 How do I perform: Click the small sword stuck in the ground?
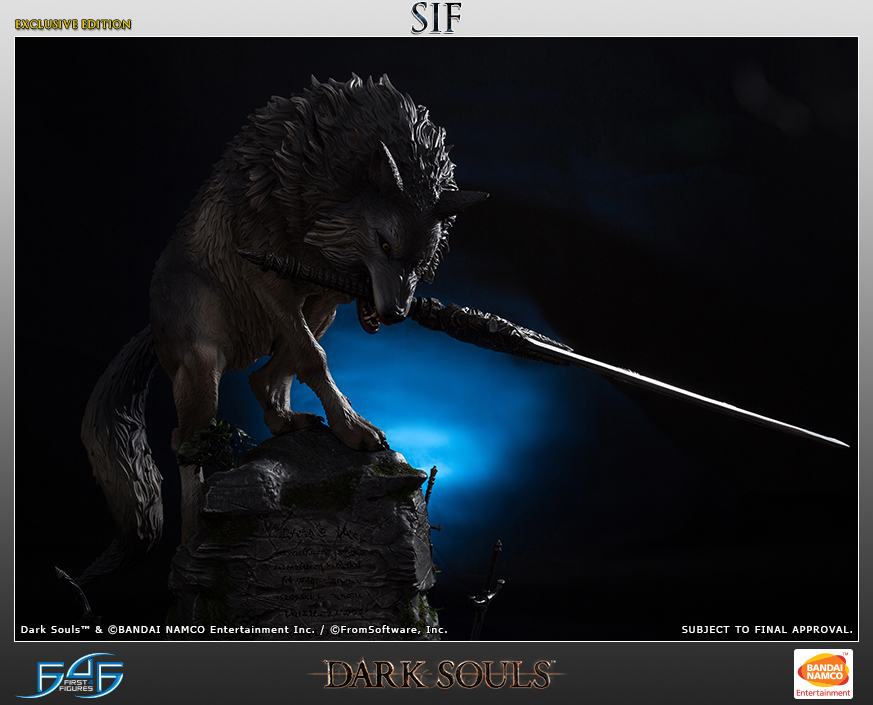pos(486,588)
